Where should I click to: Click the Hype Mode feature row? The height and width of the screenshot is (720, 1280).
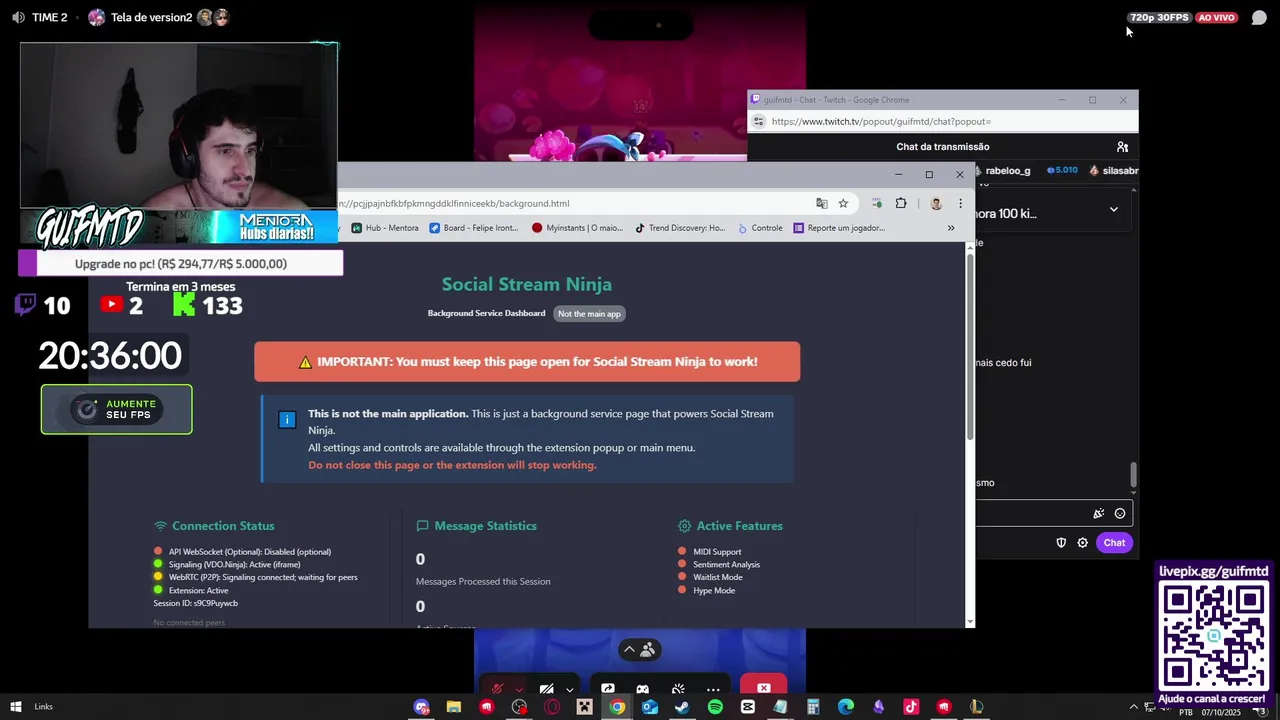point(706,590)
